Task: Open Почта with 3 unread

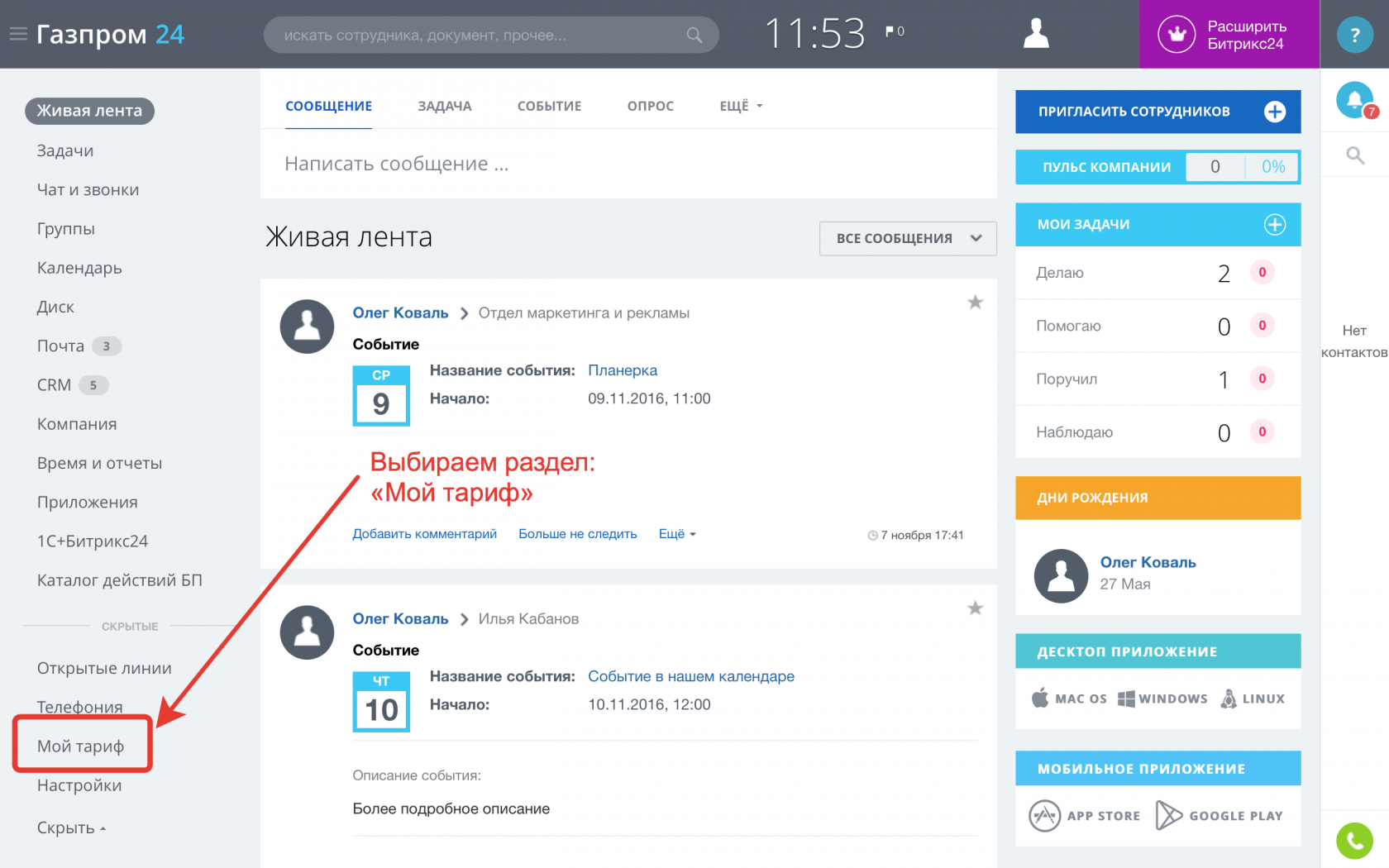Action: pyautogui.click(x=79, y=346)
